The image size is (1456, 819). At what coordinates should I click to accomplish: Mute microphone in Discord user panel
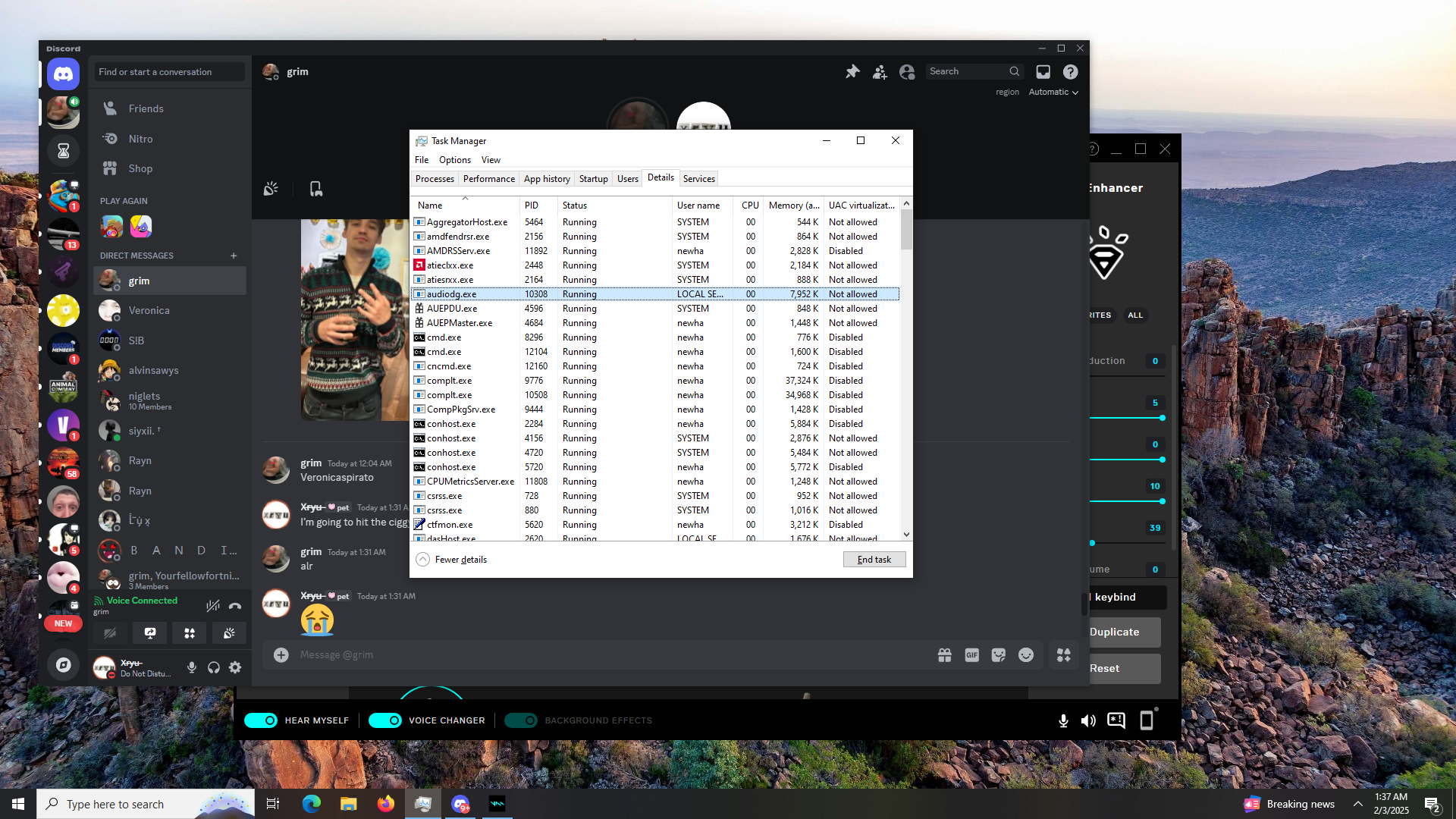coord(192,667)
